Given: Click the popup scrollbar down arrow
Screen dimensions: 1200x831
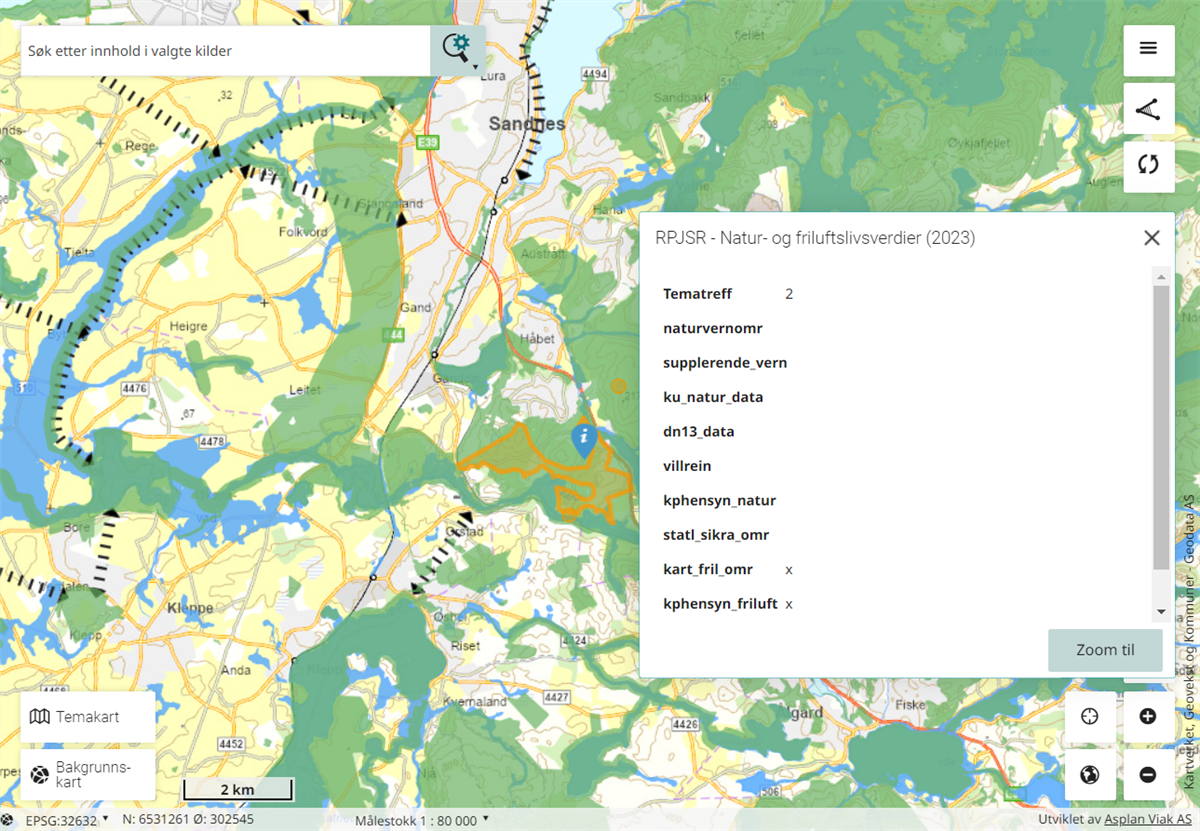Looking at the screenshot, I should (1160, 612).
